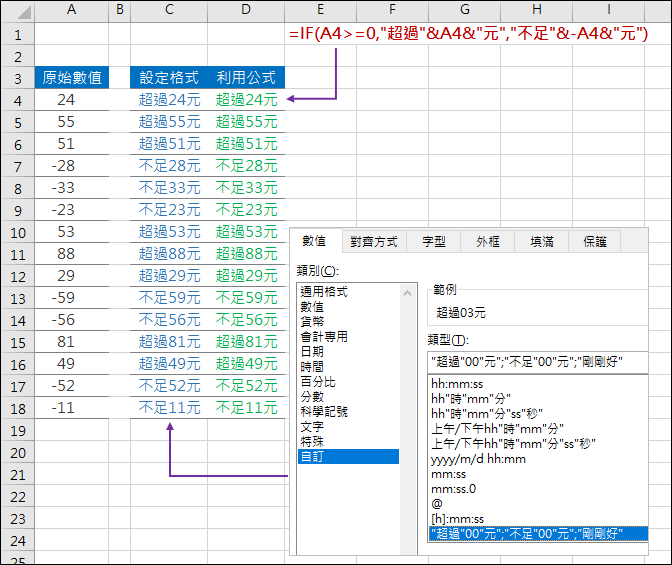
Task: Click blue cell 不足52元 in column C
Action: [169, 386]
